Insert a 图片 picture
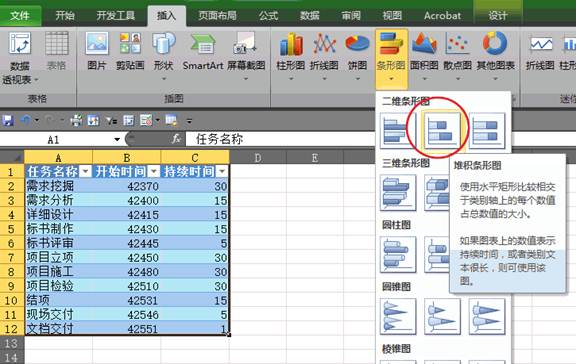576x364 pixels. pyautogui.click(x=97, y=51)
